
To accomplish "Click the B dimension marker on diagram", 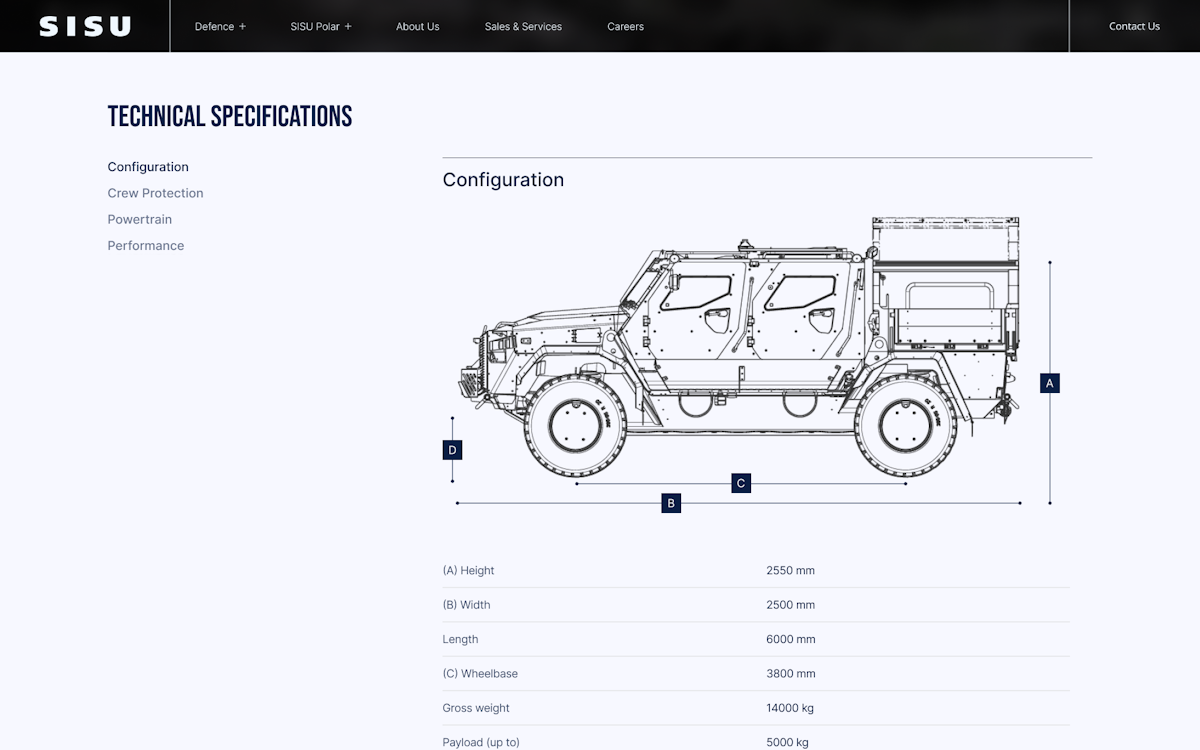I will pos(671,503).
